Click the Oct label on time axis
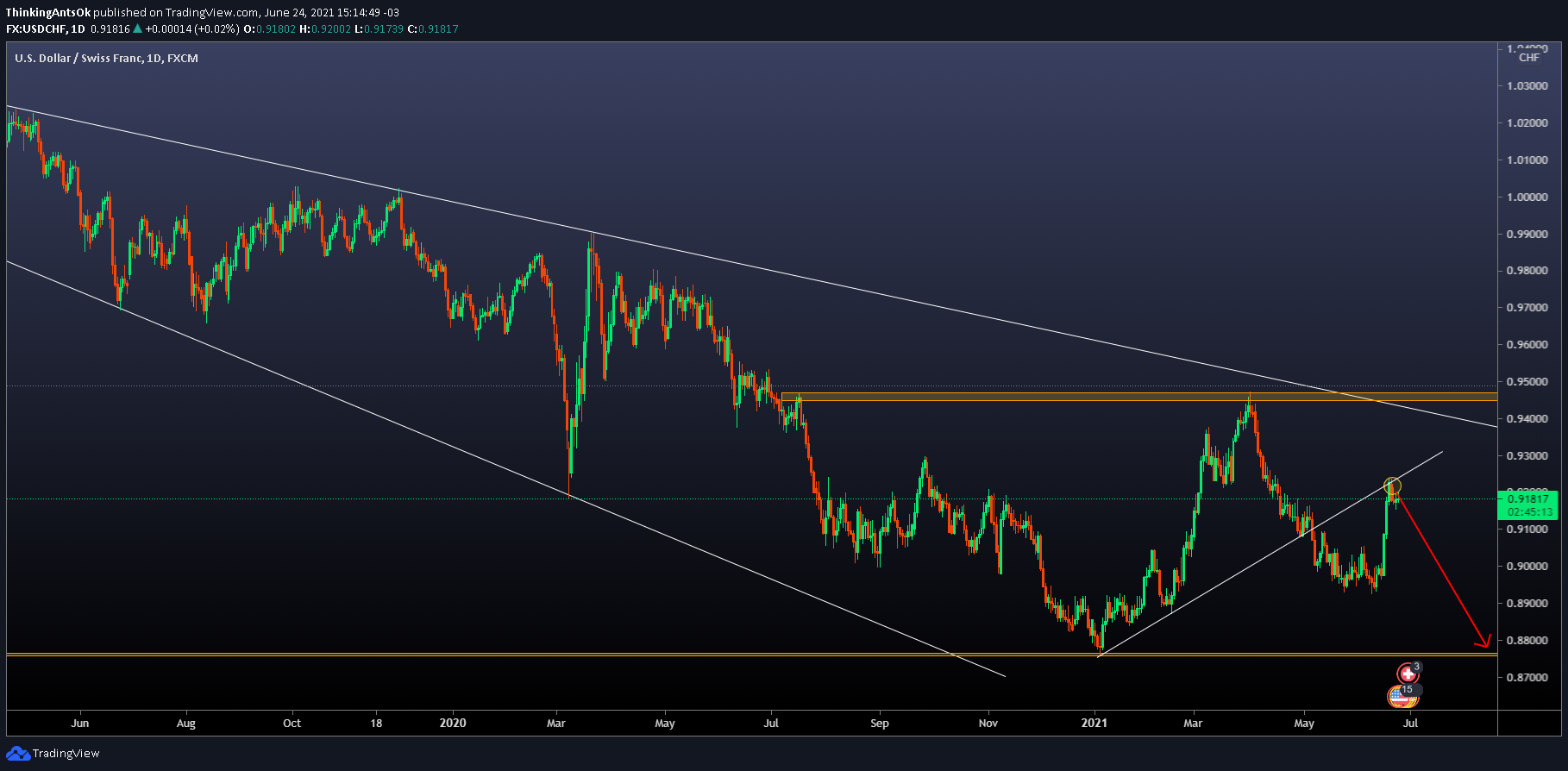Image resolution: width=1568 pixels, height=771 pixels. [292, 724]
